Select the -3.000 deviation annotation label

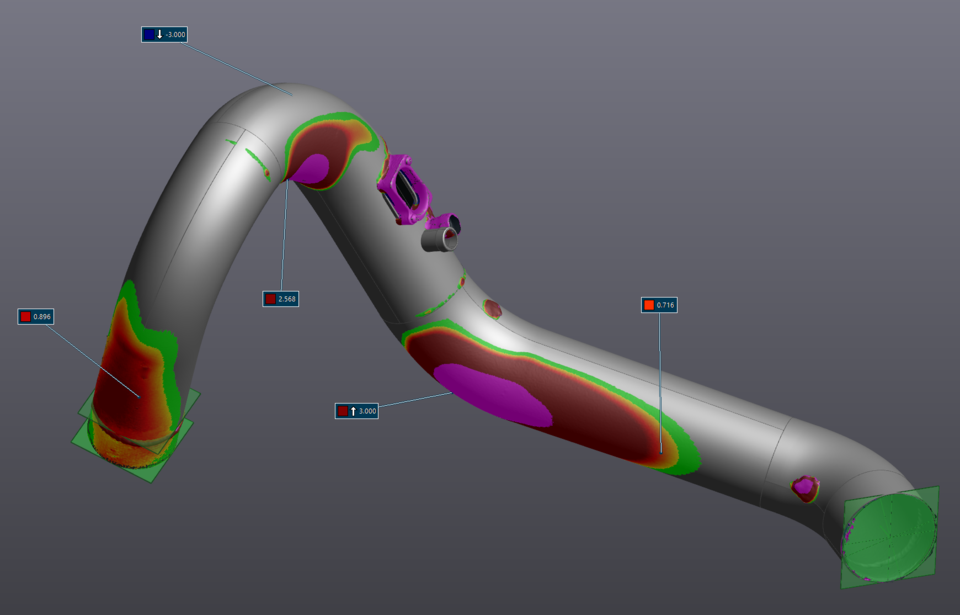click(167, 33)
